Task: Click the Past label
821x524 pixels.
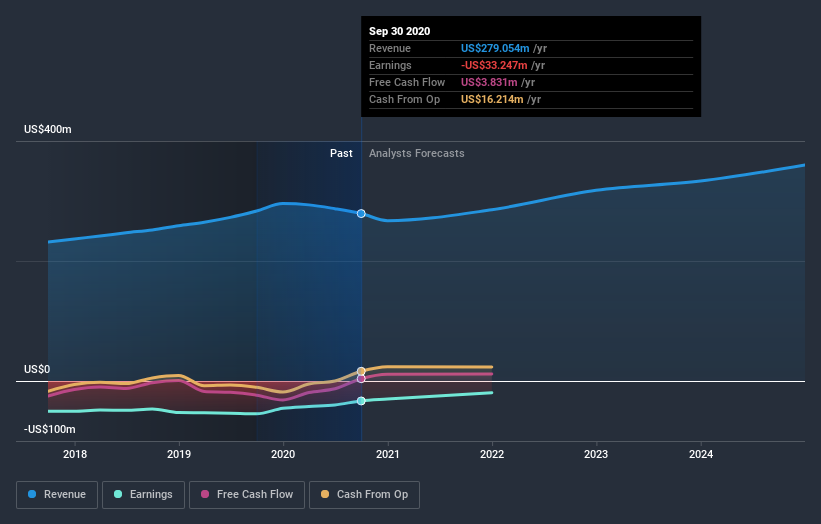Action: (341, 153)
